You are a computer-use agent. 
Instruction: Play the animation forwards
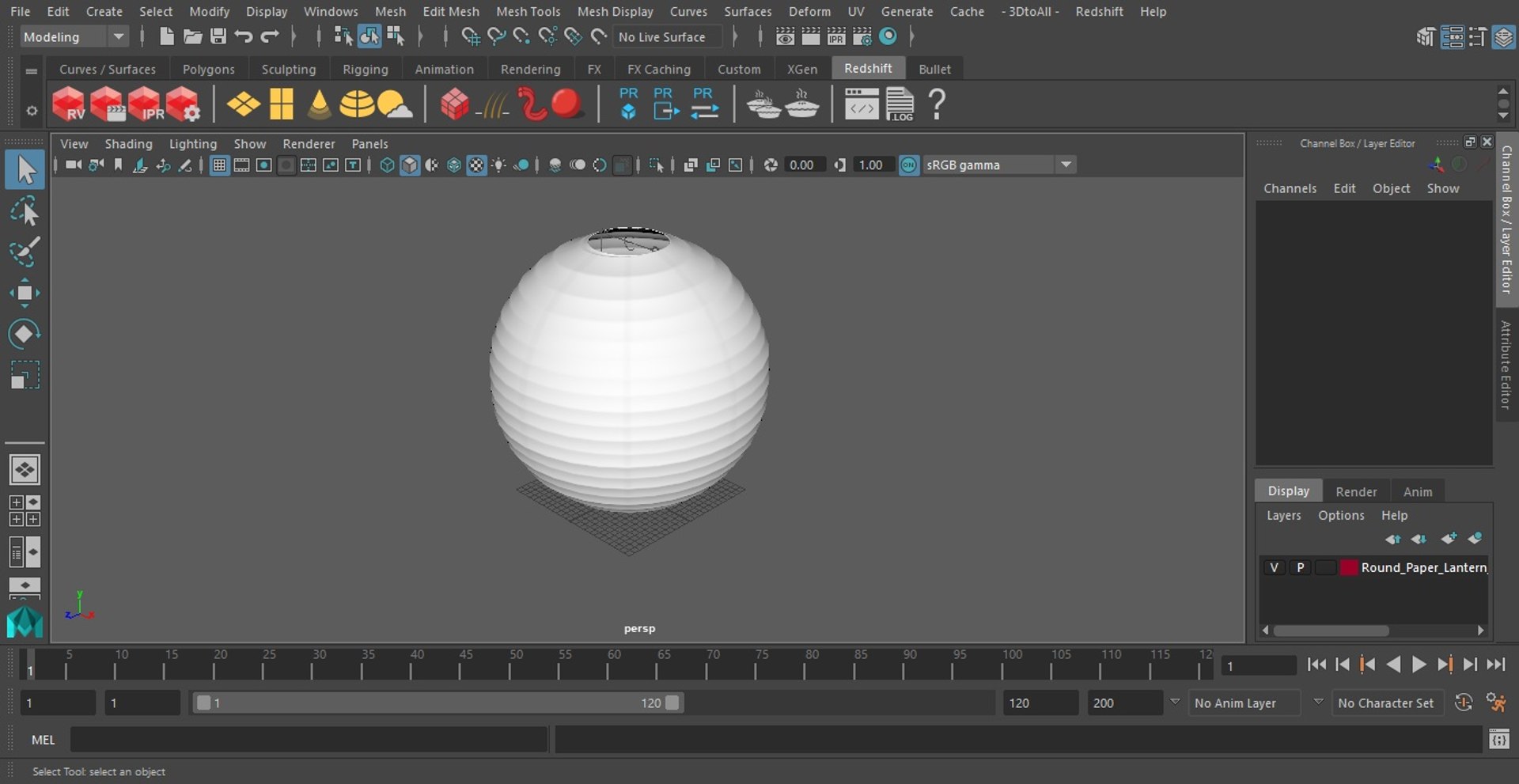coord(1419,665)
